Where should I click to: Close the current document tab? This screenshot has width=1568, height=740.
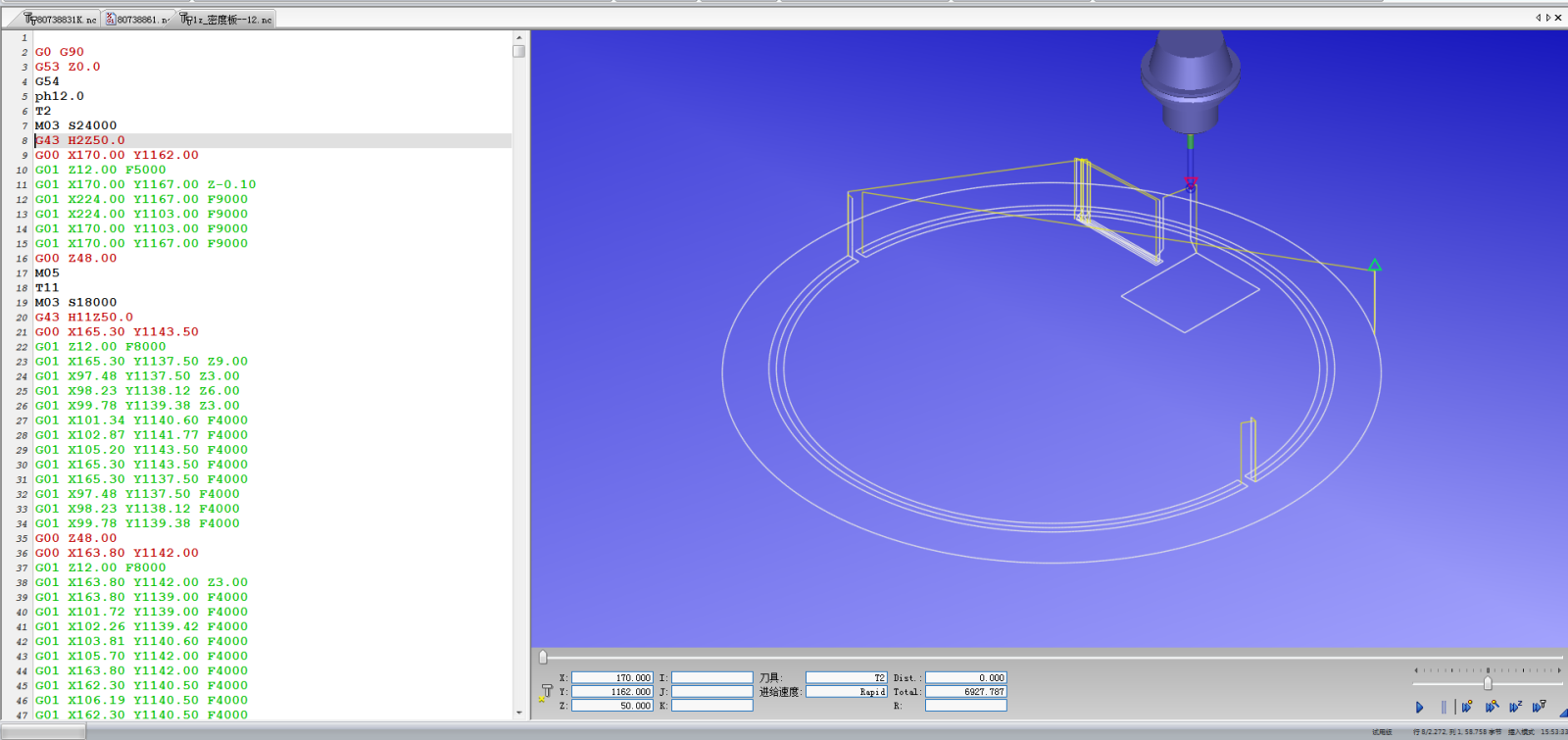pyautogui.click(x=1558, y=18)
